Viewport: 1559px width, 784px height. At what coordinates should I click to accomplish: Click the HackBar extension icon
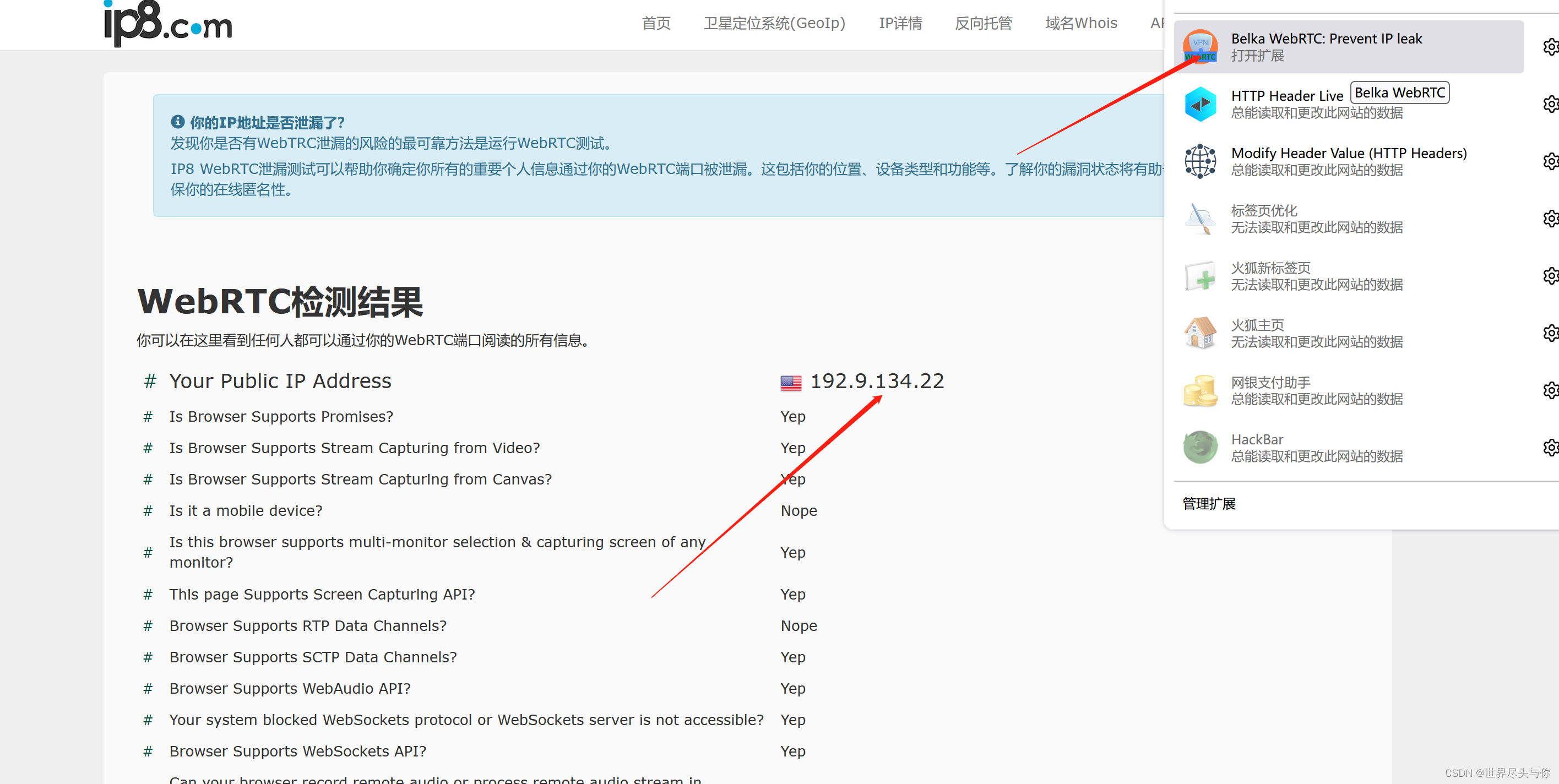[1199, 448]
